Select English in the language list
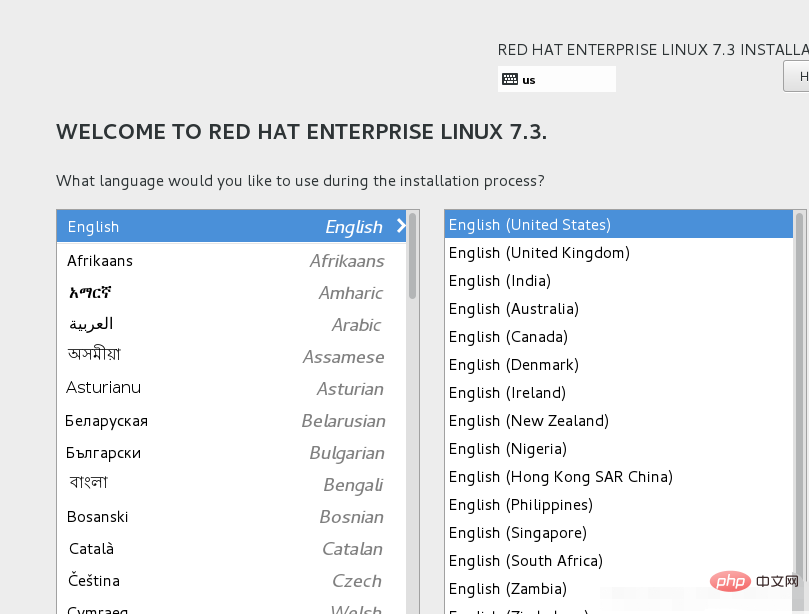The height and width of the screenshot is (614, 809). click(x=231, y=226)
